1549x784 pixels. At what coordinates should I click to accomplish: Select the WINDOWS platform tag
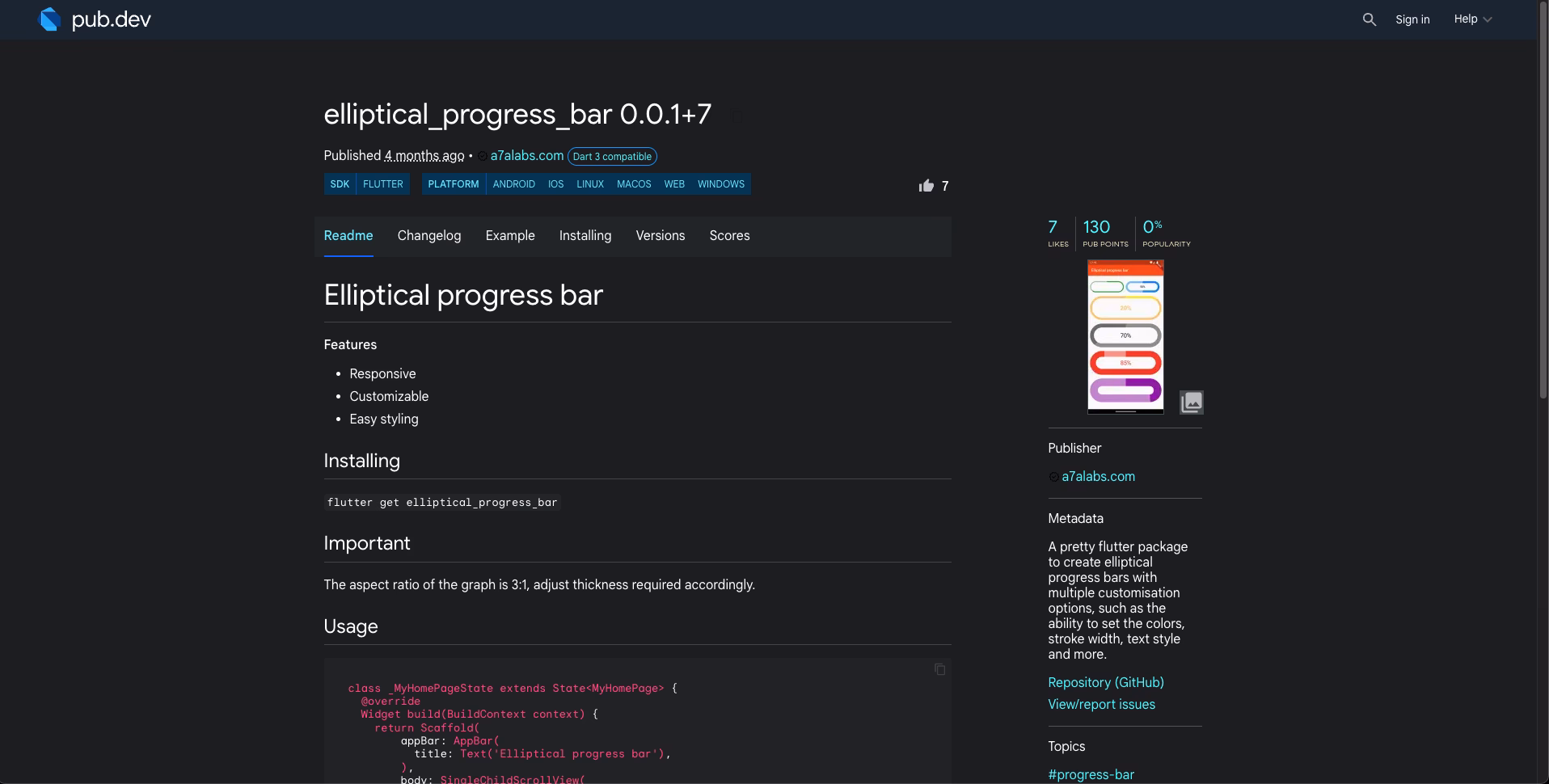click(x=721, y=184)
